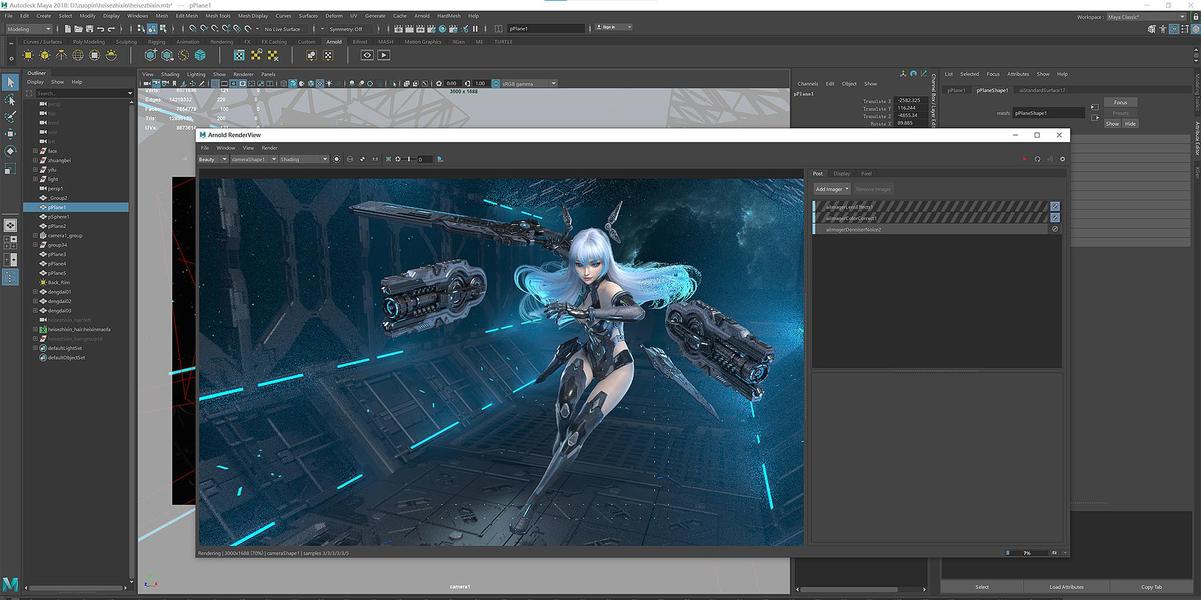The image size is (1201, 600).
Task: Activate the Move tool in toolbox
Action: (x=10, y=134)
